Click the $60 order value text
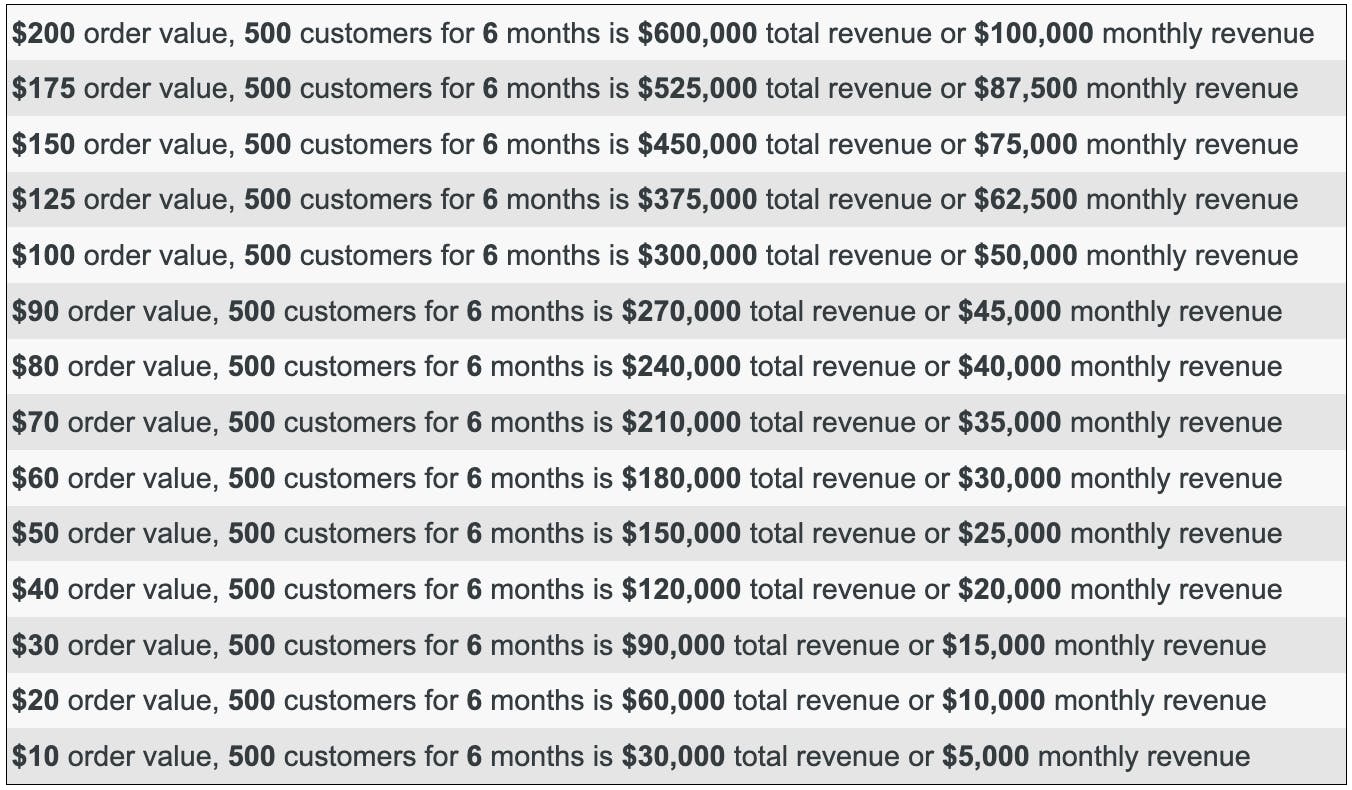The width and height of the screenshot is (1352, 790). click(35, 478)
